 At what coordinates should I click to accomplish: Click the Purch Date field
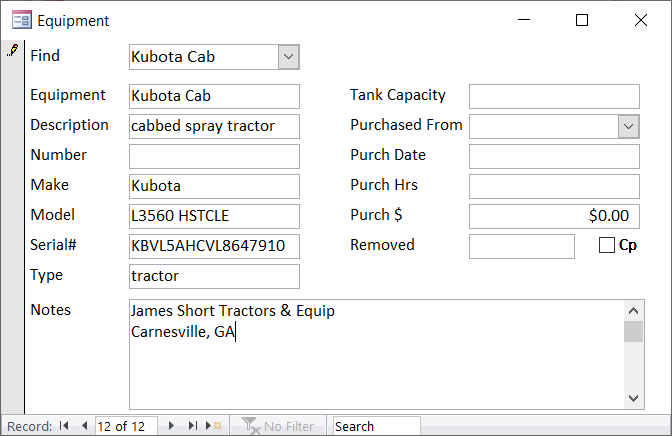tap(553, 156)
